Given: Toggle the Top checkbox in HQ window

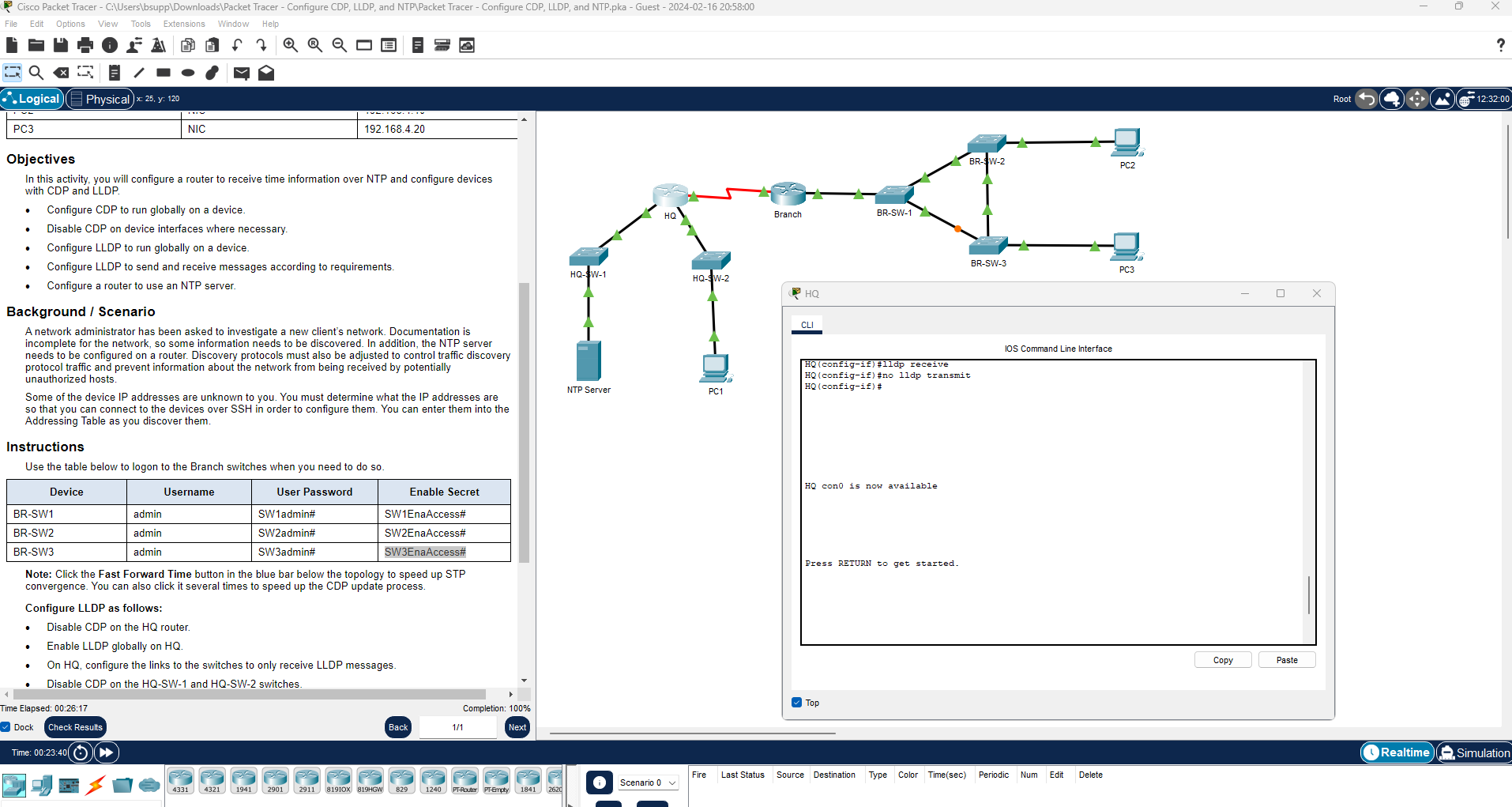Looking at the screenshot, I should point(796,703).
